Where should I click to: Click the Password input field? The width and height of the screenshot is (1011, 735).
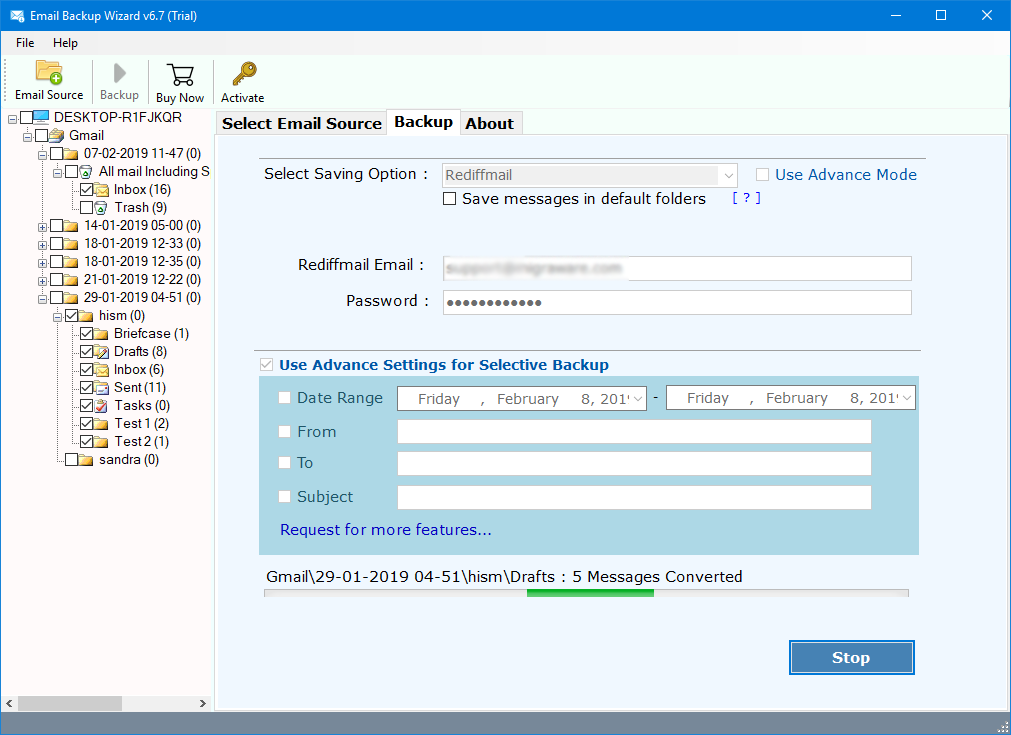tap(677, 302)
